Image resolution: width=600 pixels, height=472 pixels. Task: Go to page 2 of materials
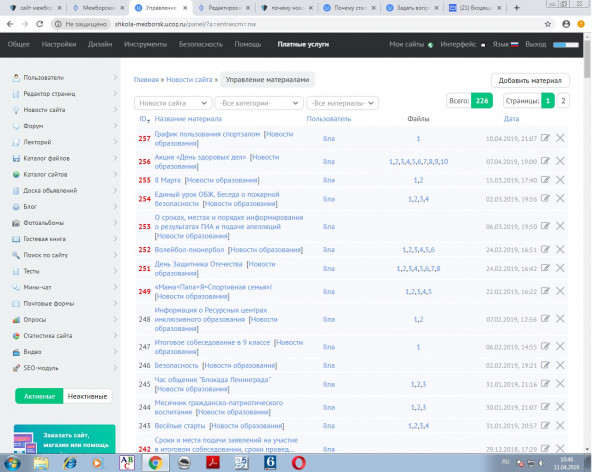(563, 101)
